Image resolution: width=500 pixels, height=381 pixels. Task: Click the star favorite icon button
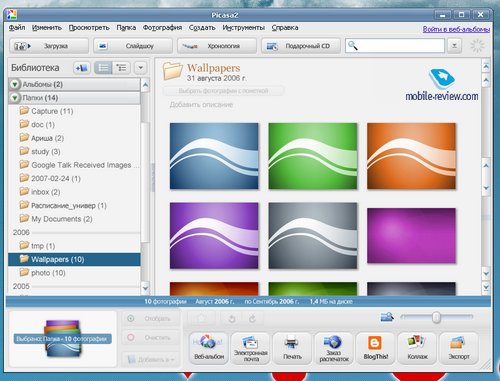[x=202, y=319]
